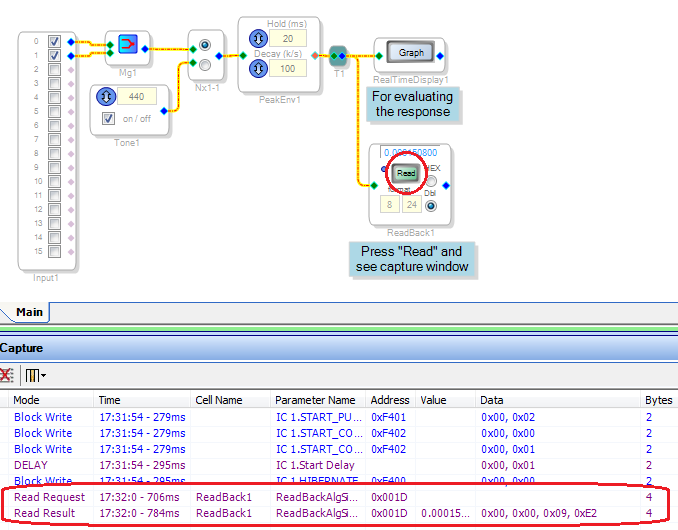This screenshot has width=678, height=530.
Task: Clear the capture window log
Action: (7, 375)
